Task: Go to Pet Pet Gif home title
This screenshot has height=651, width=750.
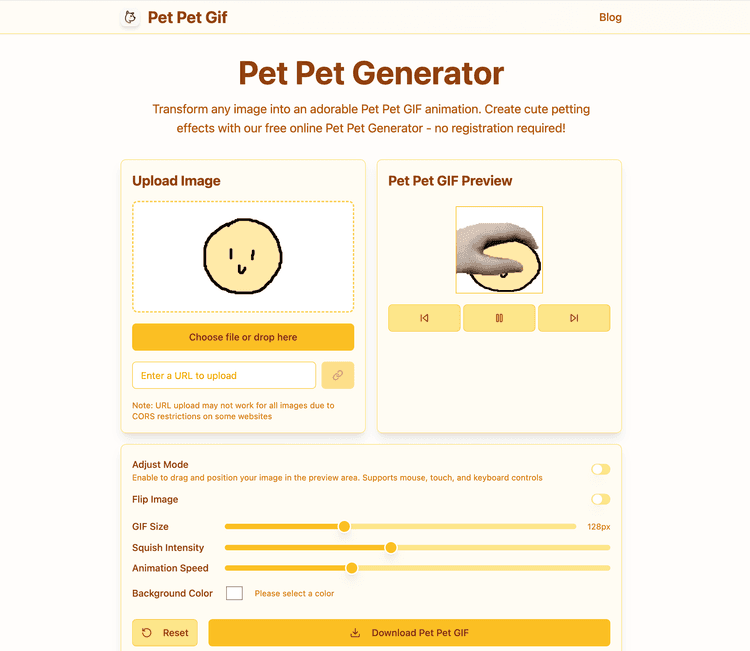Action: point(188,17)
